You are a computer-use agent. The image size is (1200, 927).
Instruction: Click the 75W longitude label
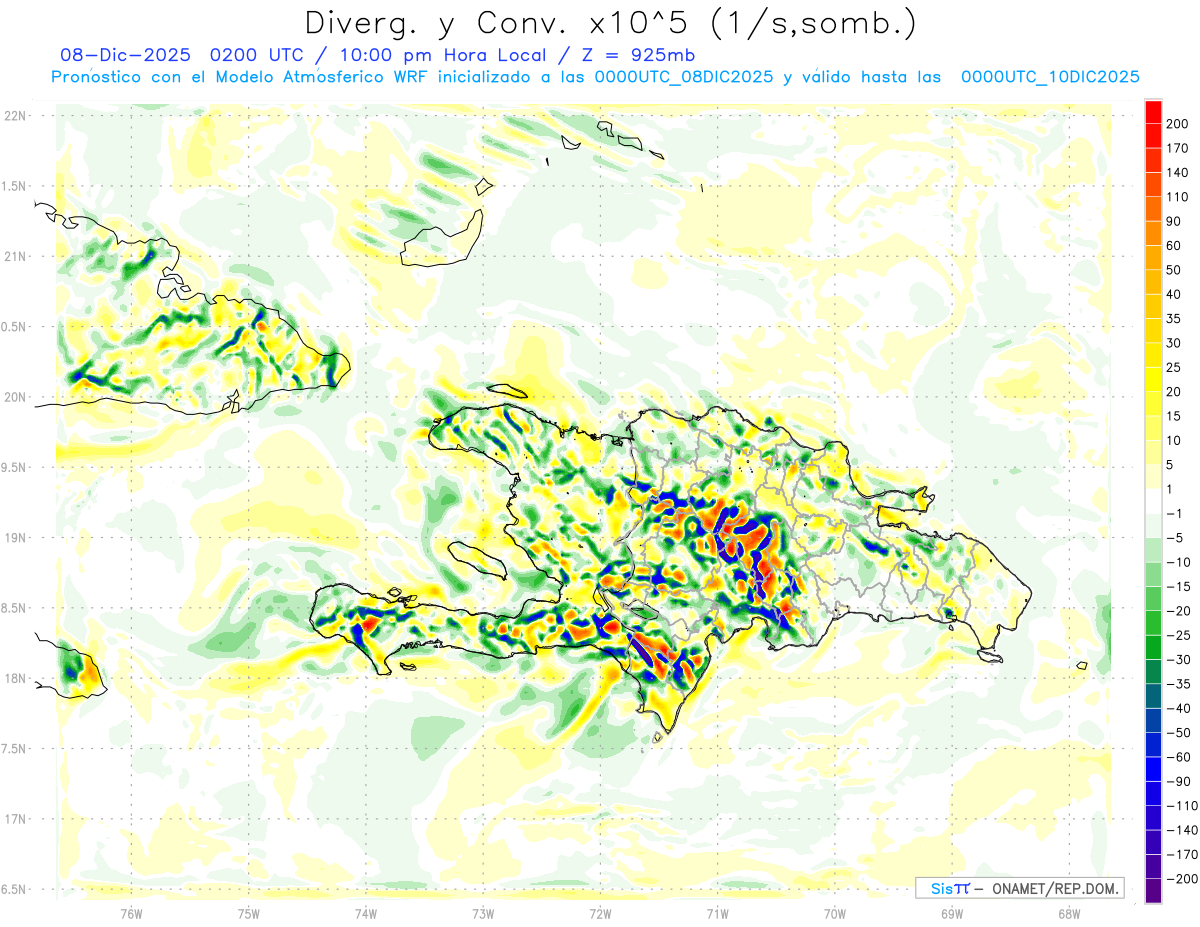click(248, 913)
